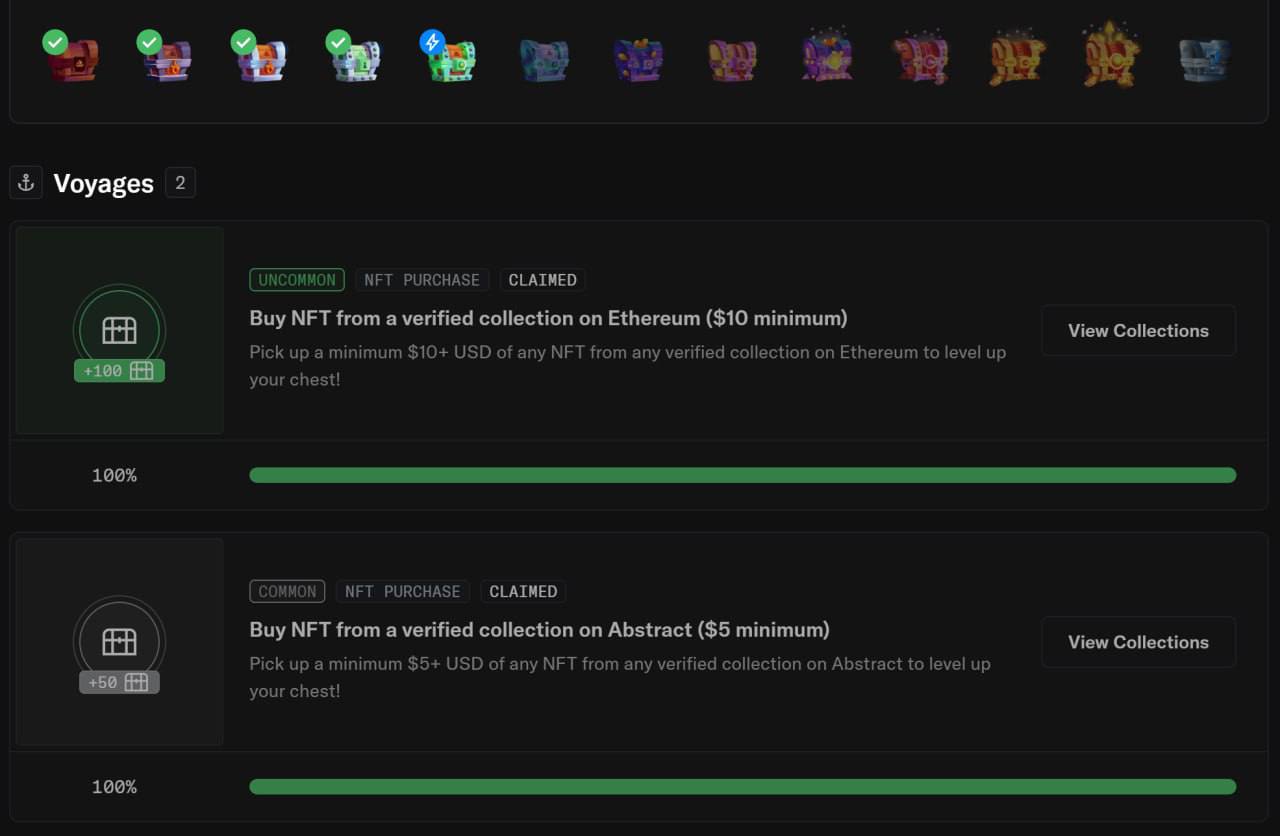
Task: Click the fourth chest with green checkmark
Action: (356, 60)
